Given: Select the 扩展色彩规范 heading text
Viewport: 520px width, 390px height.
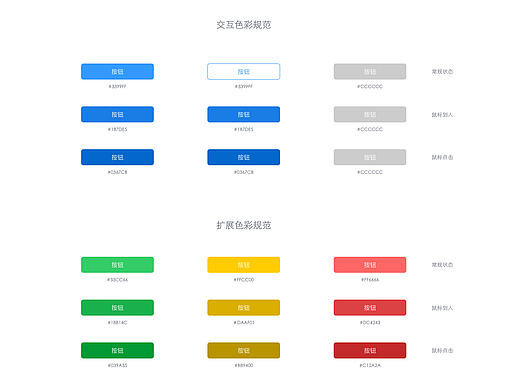Looking at the screenshot, I should 244,225.
